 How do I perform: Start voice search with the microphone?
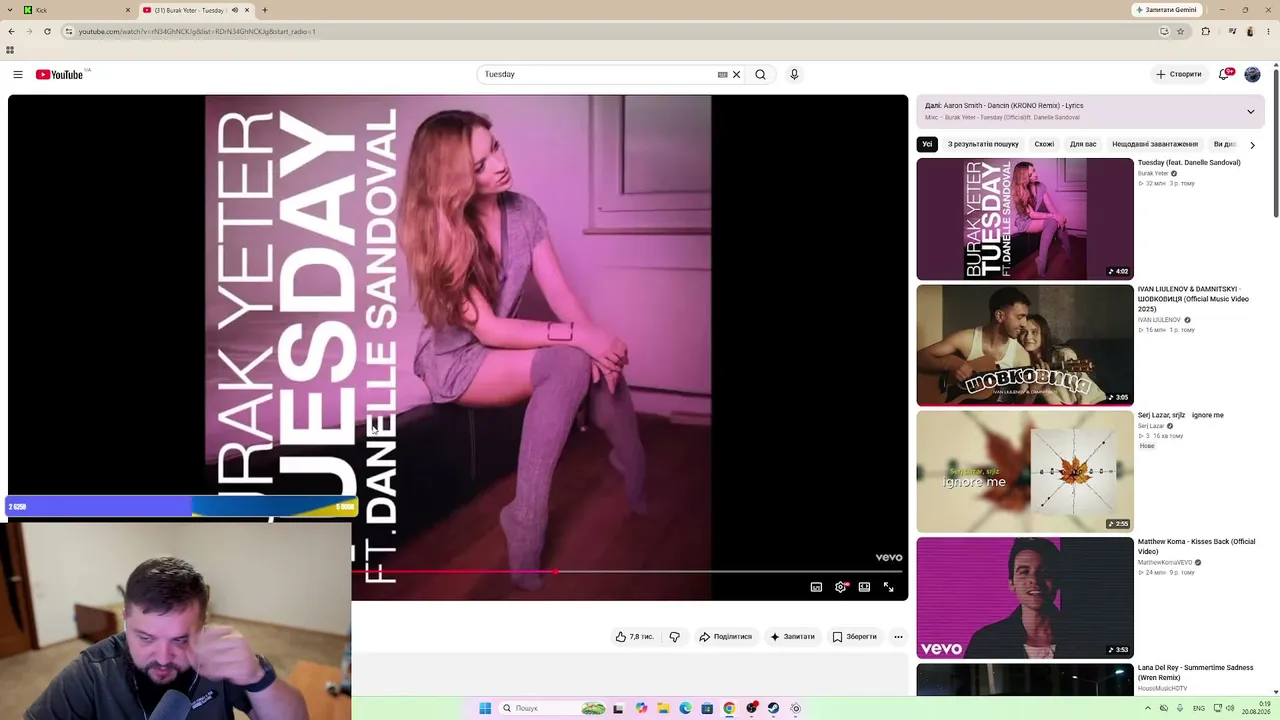[x=794, y=74]
